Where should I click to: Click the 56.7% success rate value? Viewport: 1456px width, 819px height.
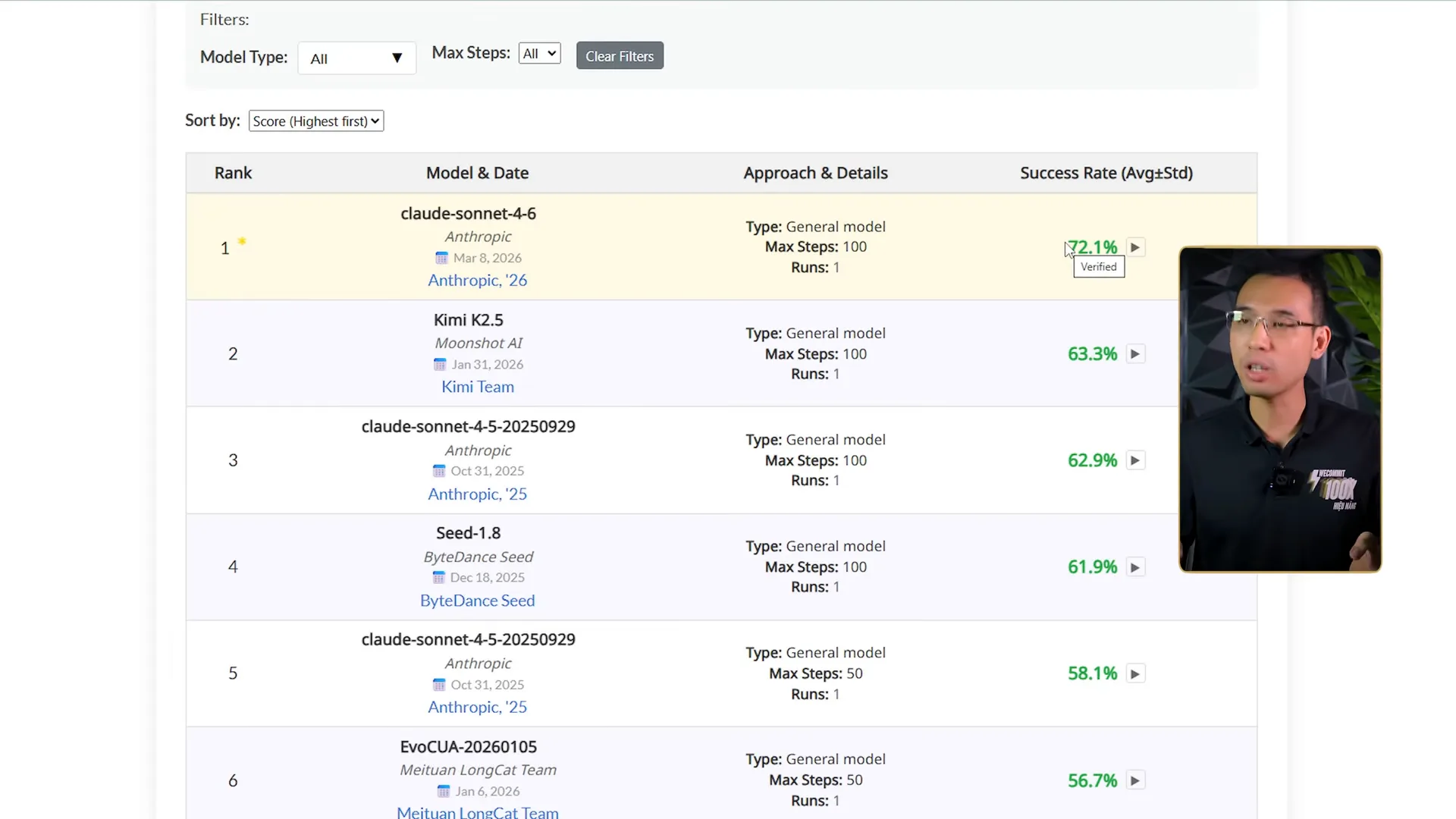(1093, 780)
